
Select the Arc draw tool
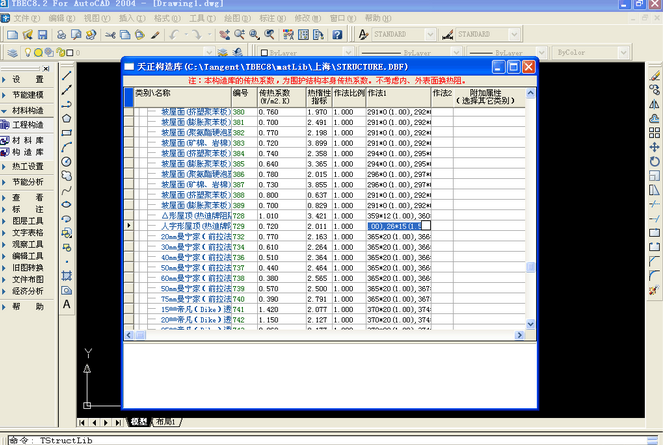click(67, 147)
